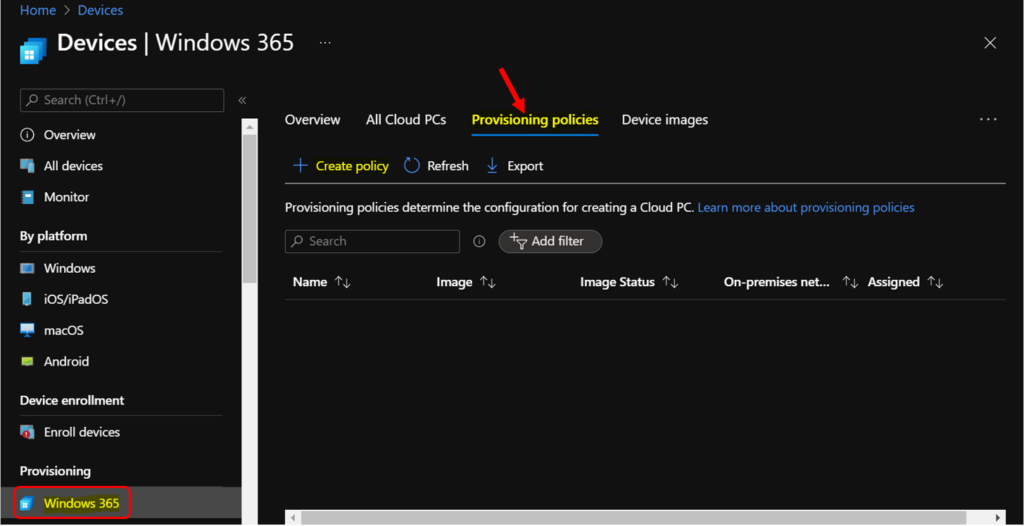Screen dimensions: 1024x526
Task: Switch to the Overview tab
Action: coord(312,120)
